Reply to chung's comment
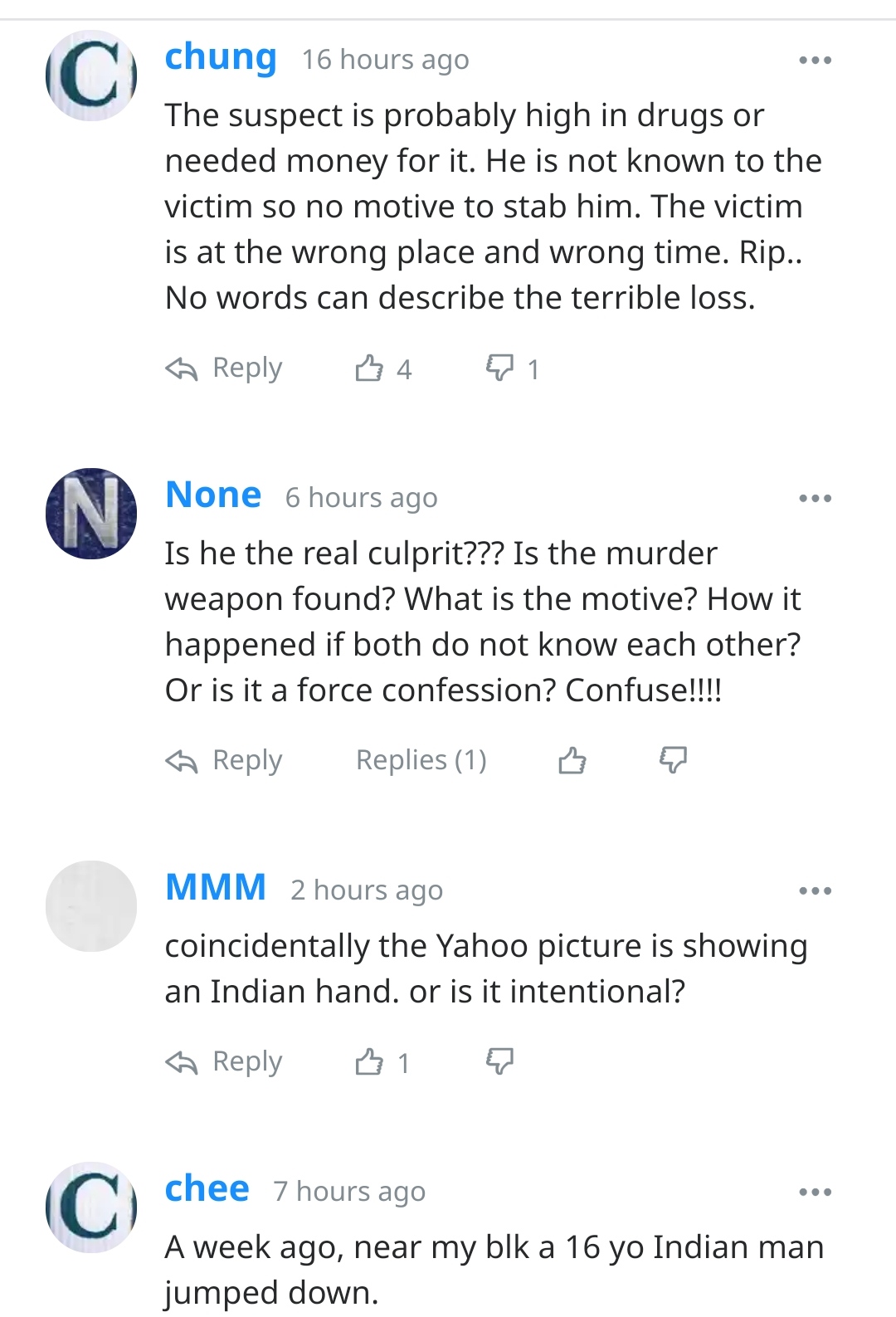 pyautogui.click(x=224, y=368)
